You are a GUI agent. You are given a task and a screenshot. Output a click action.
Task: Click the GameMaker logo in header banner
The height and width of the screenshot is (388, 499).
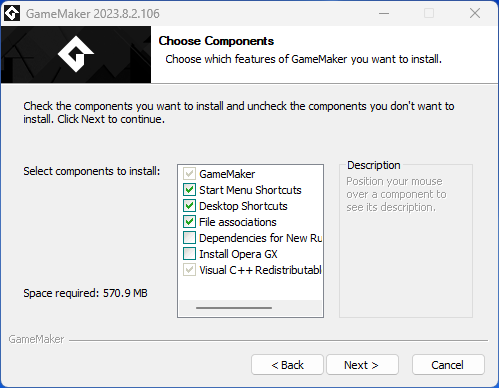coord(76,54)
